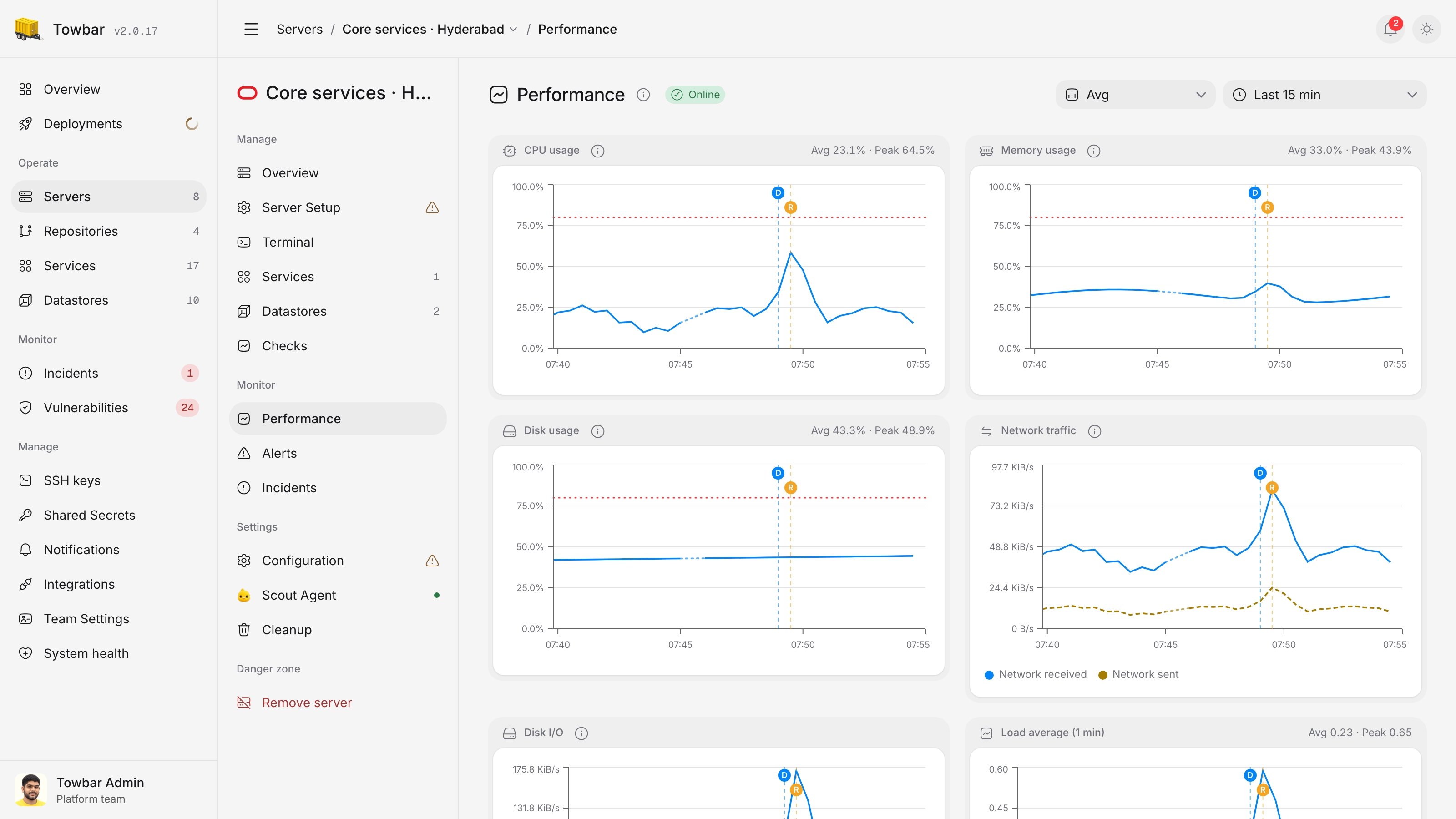Open Deployments in main sidebar
This screenshot has height=819, width=1456.
click(109, 124)
